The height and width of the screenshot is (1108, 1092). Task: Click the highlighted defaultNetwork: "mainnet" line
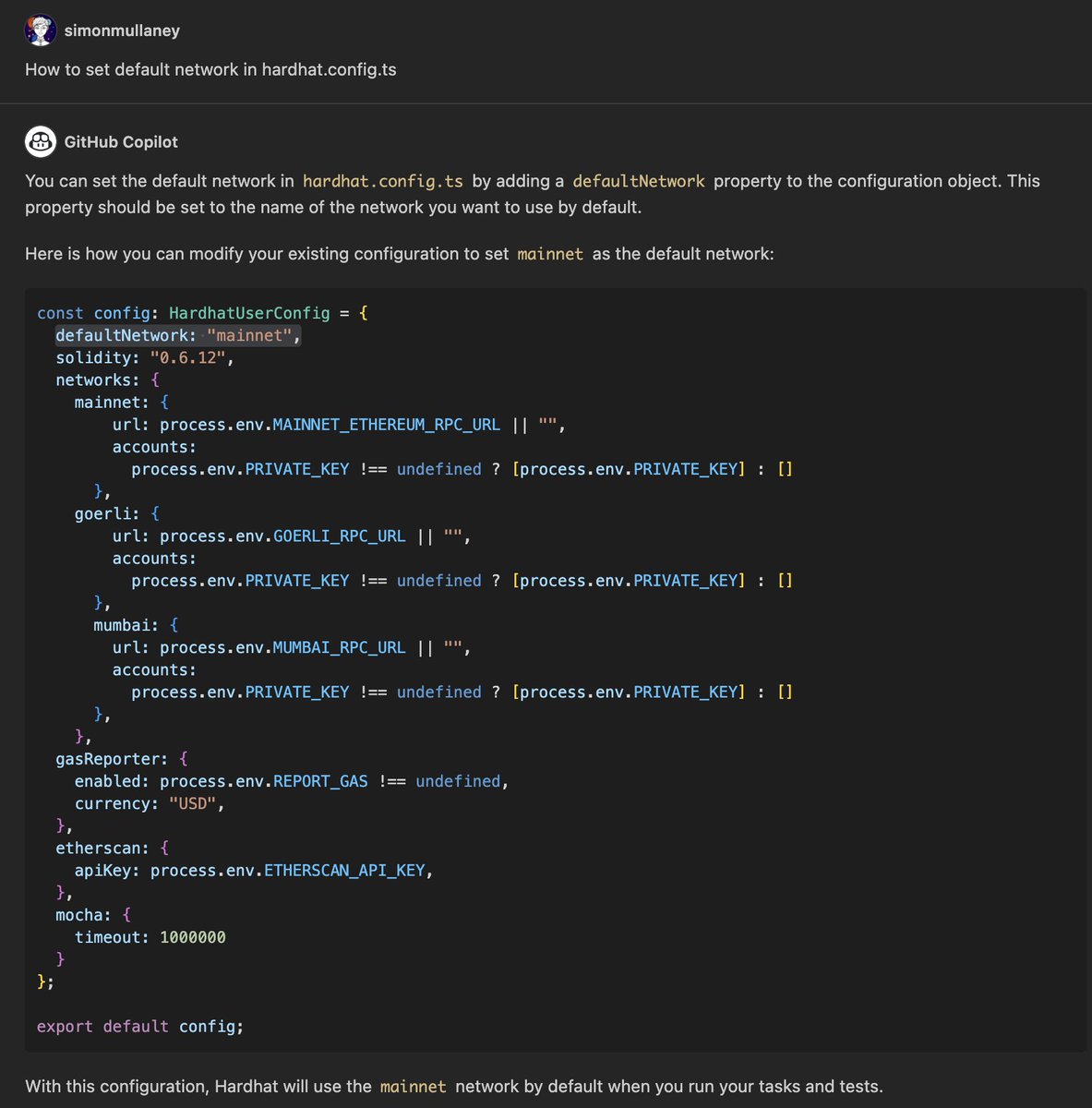[178, 335]
